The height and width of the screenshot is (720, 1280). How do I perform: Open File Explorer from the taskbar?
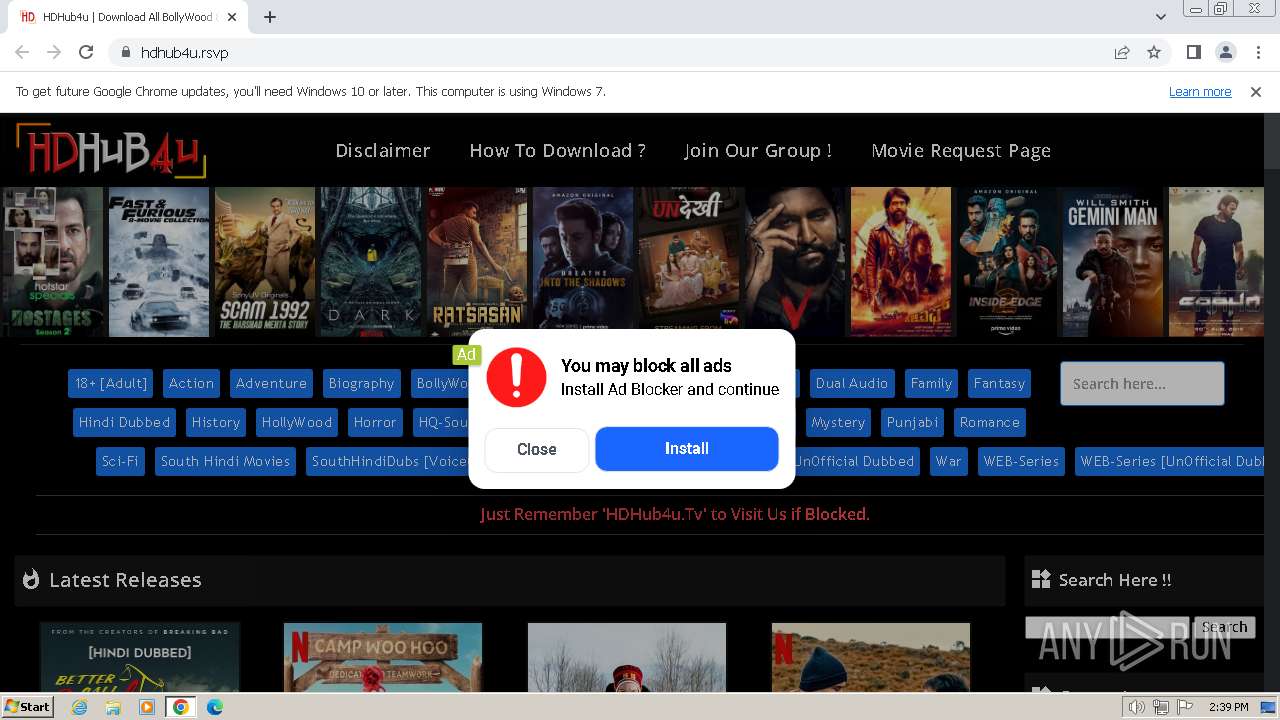pyautogui.click(x=113, y=707)
